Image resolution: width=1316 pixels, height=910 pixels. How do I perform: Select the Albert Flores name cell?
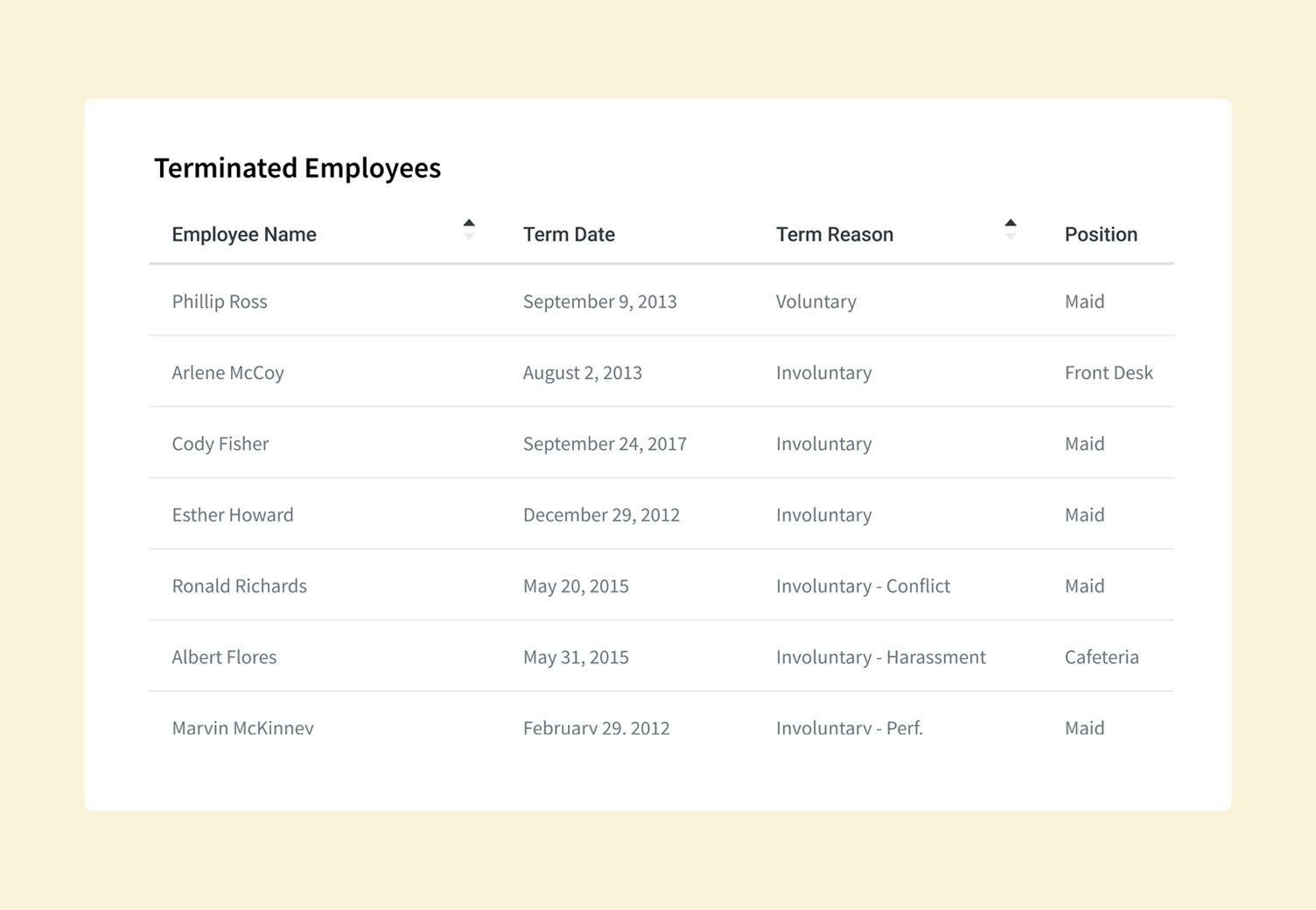224,657
